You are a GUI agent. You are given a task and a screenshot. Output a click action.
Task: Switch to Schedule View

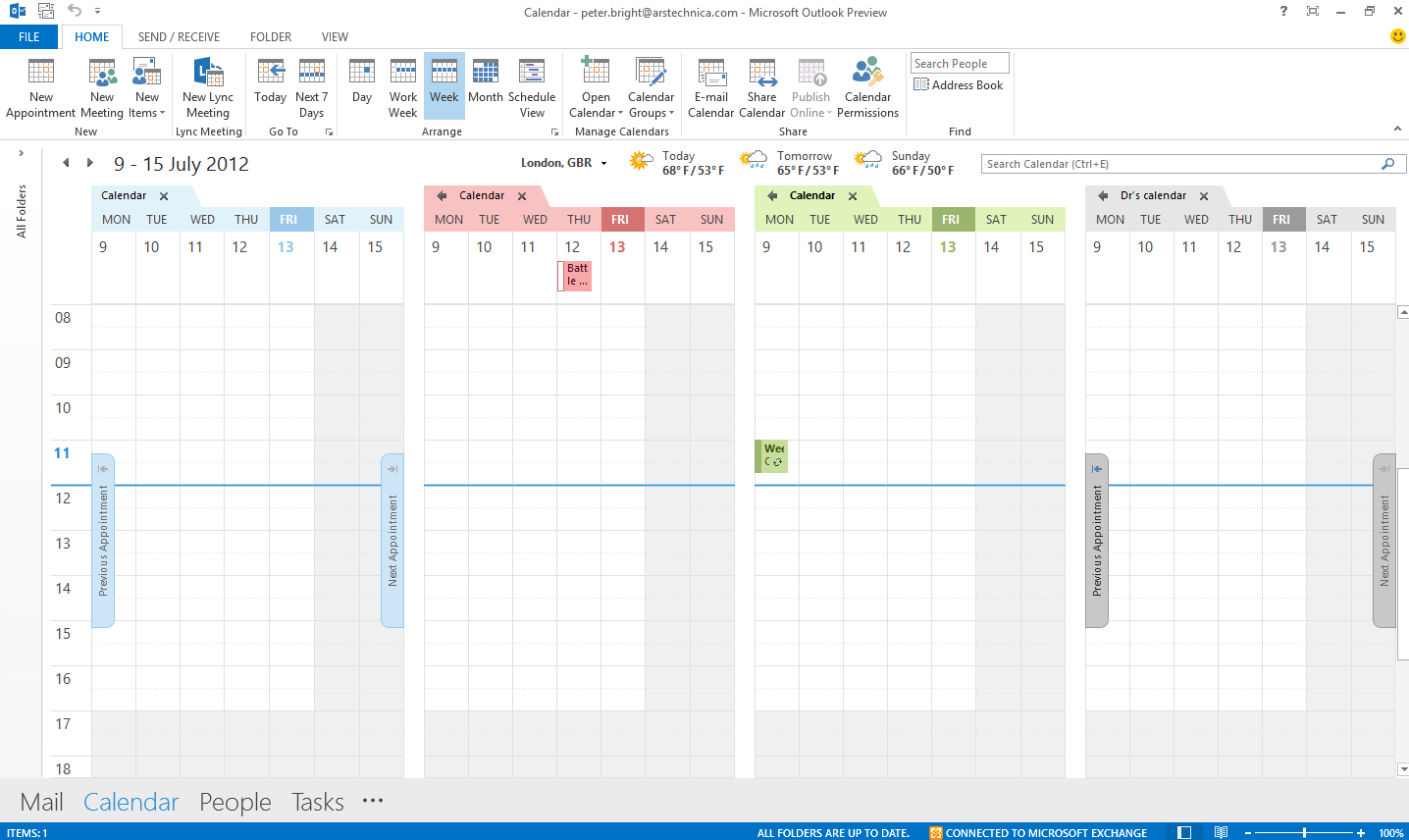(532, 87)
